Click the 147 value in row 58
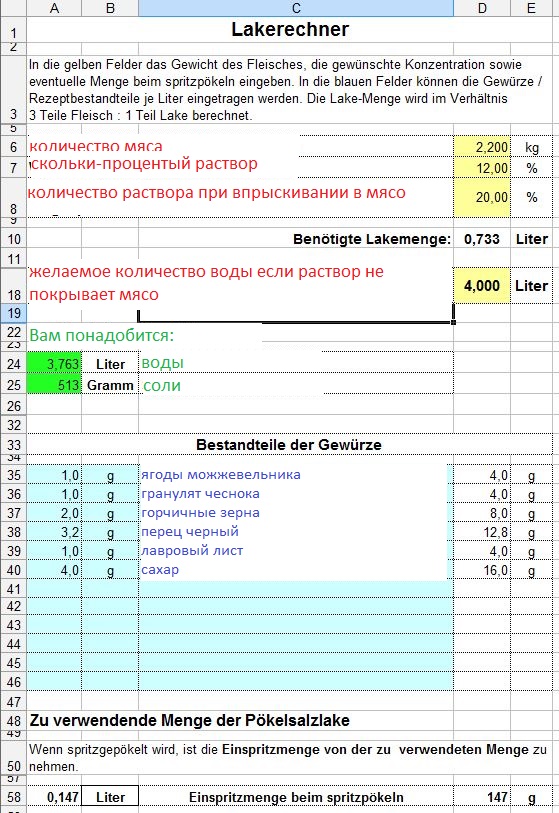The width and height of the screenshot is (559, 813). coord(482,797)
